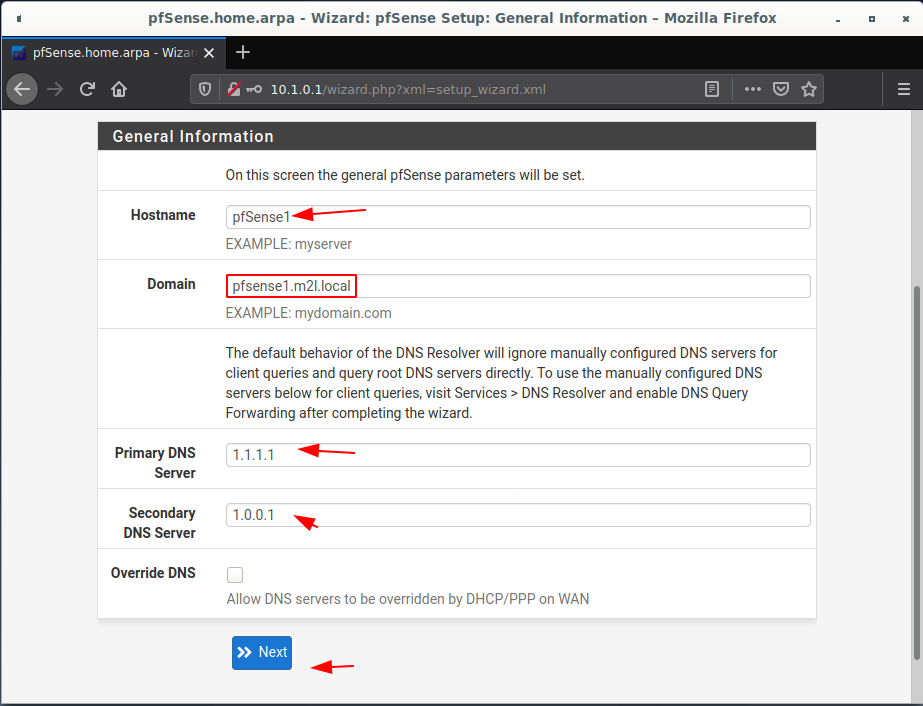
Task: Open the Firefox hamburger menu
Action: [904, 90]
